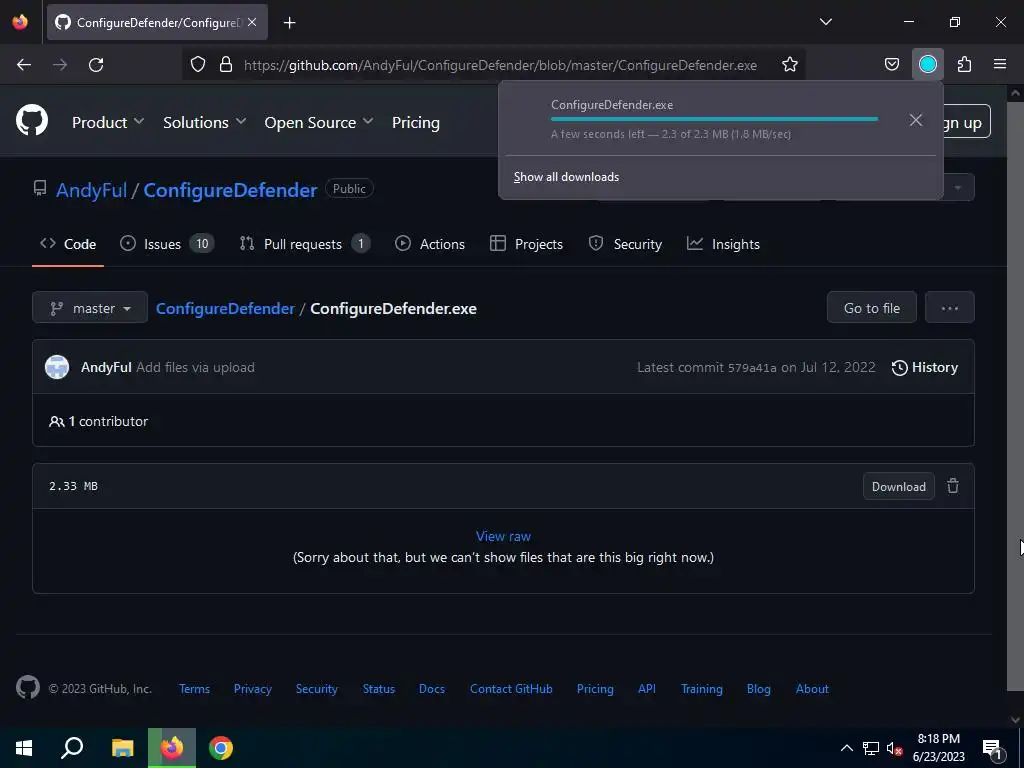Open a new tab with the plus icon

point(289,23)
